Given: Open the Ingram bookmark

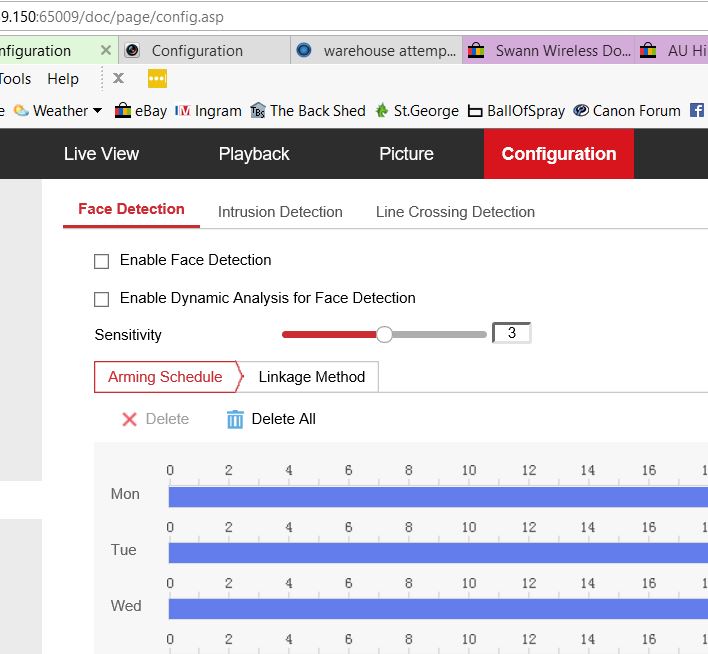Looking at the screenshot, I should click(208, 111).
